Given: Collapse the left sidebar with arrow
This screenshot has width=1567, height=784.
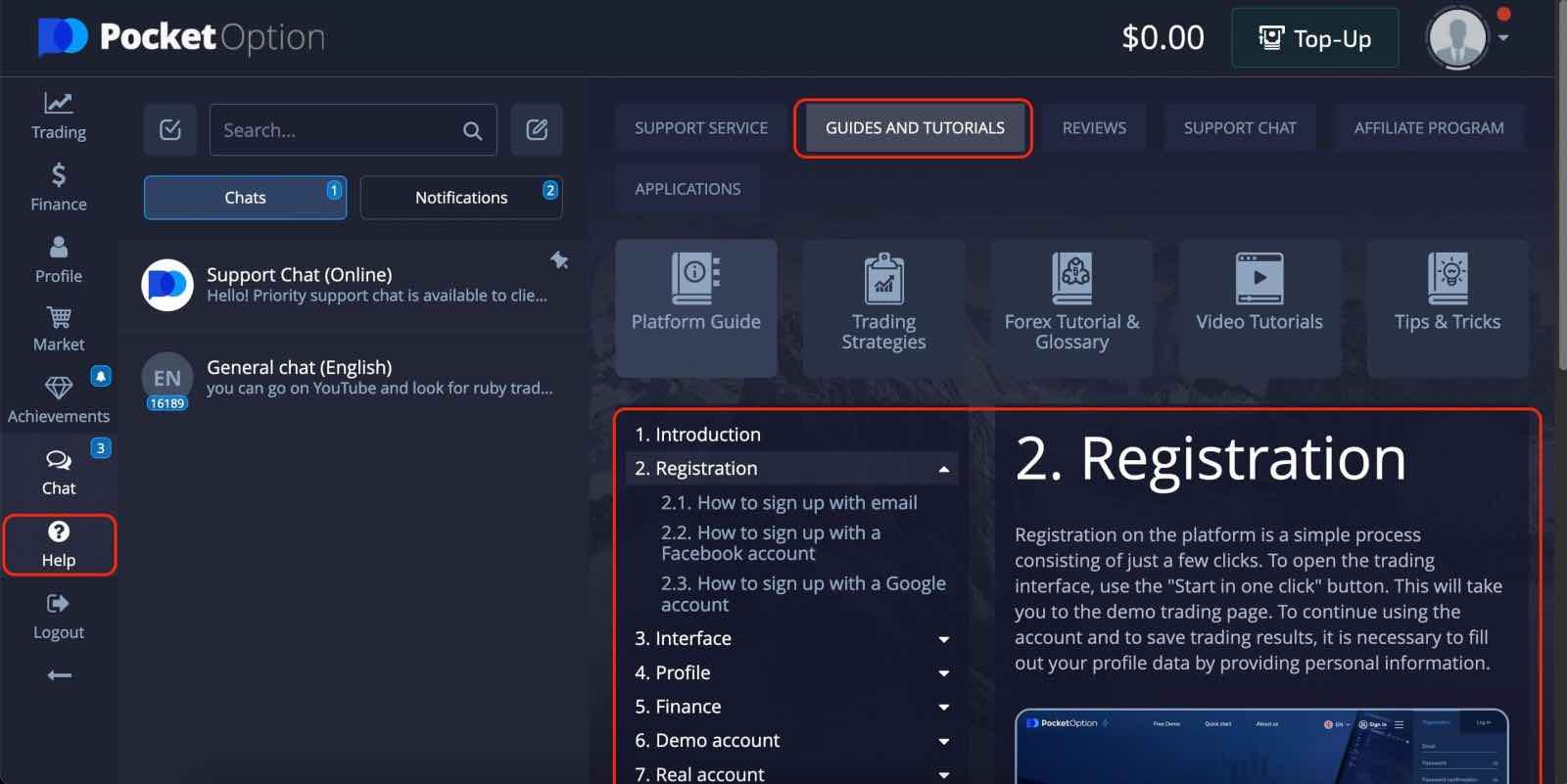Looking at the screenshot, I should click(59, 675).
